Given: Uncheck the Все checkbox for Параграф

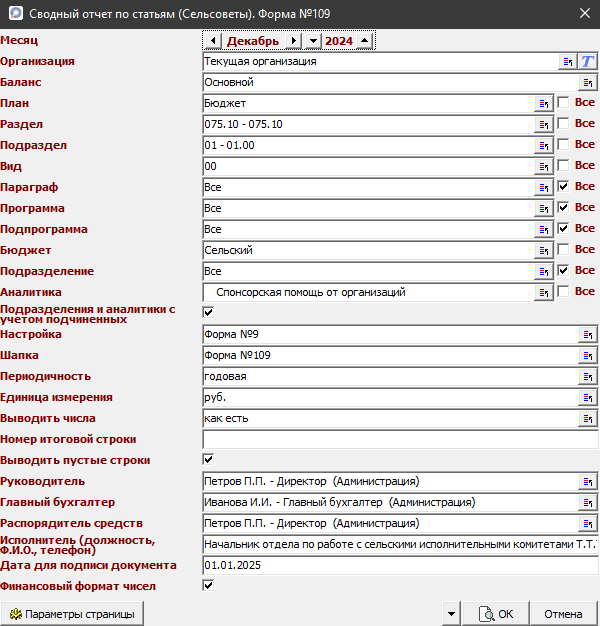Looking at the screenshot, I should (564, 187).
